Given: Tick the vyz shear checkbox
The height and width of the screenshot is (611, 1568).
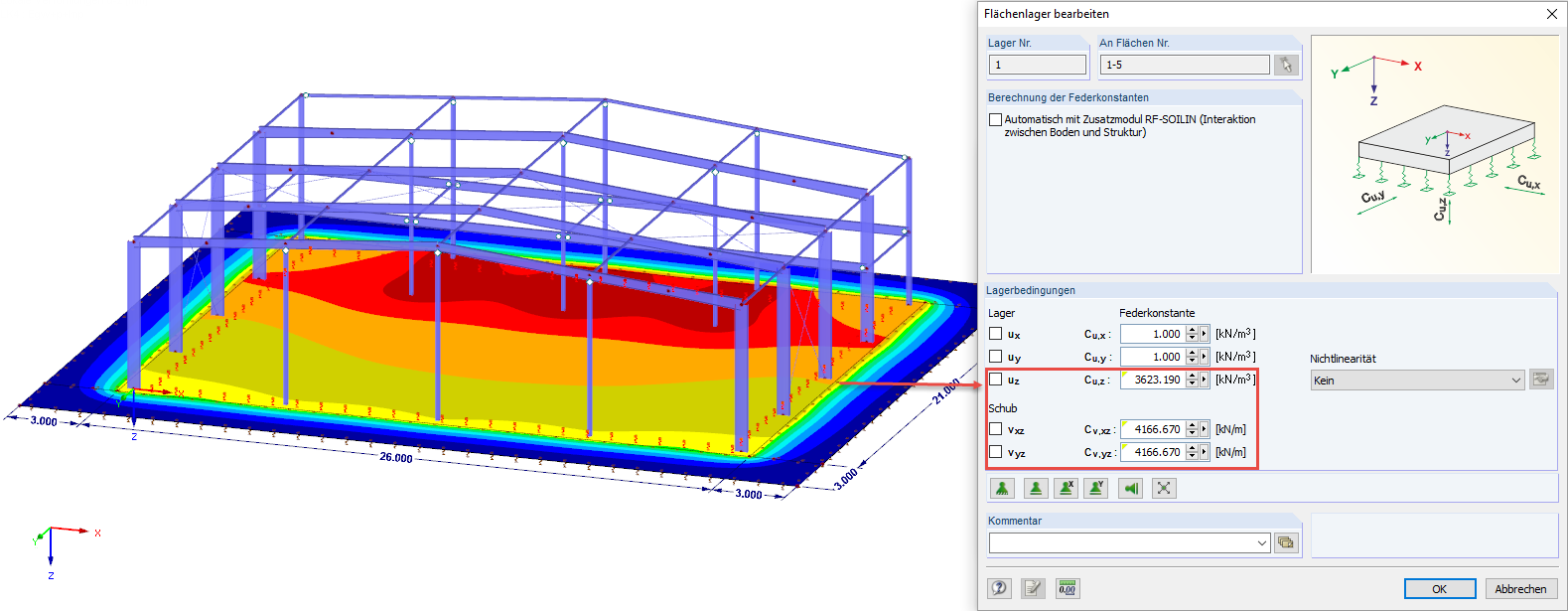Looking at the screenshot, I should click(x=995, y=452).
